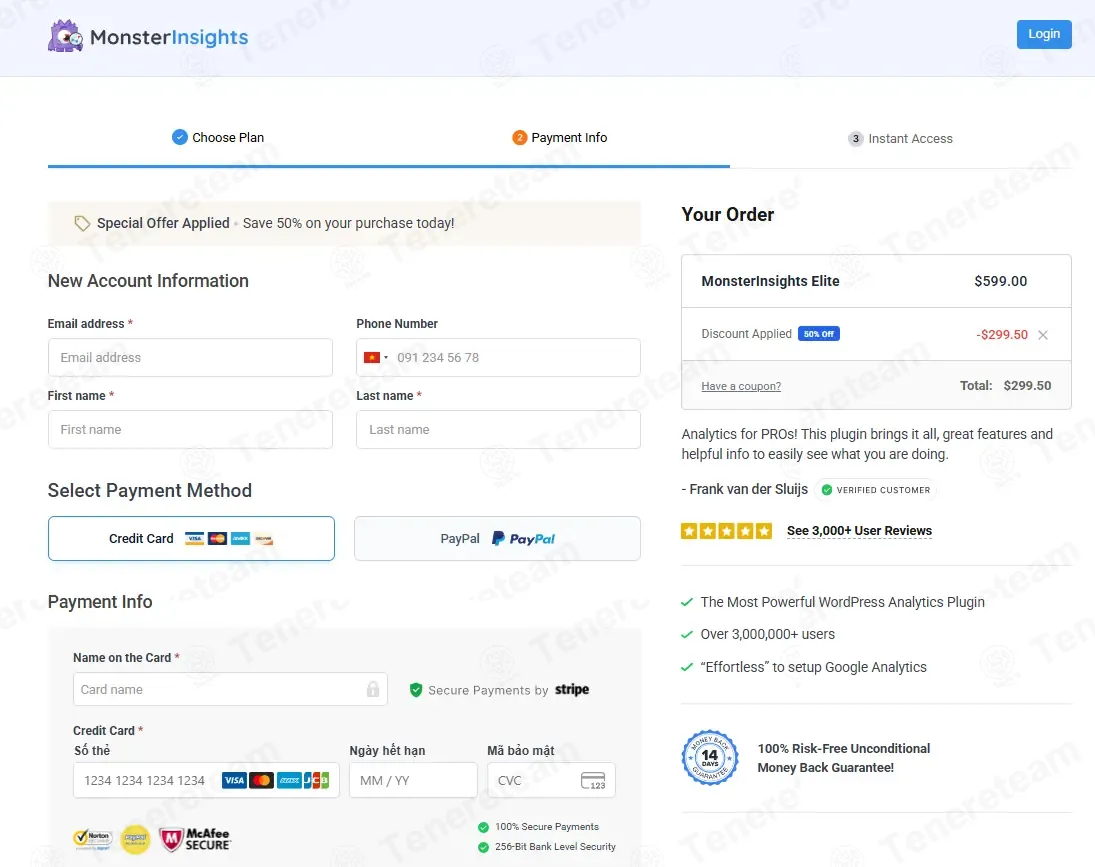This screenshot has height=867, width=1095.
Task: Click the Mastercard logo in card number field
Action: coord(261,780)
